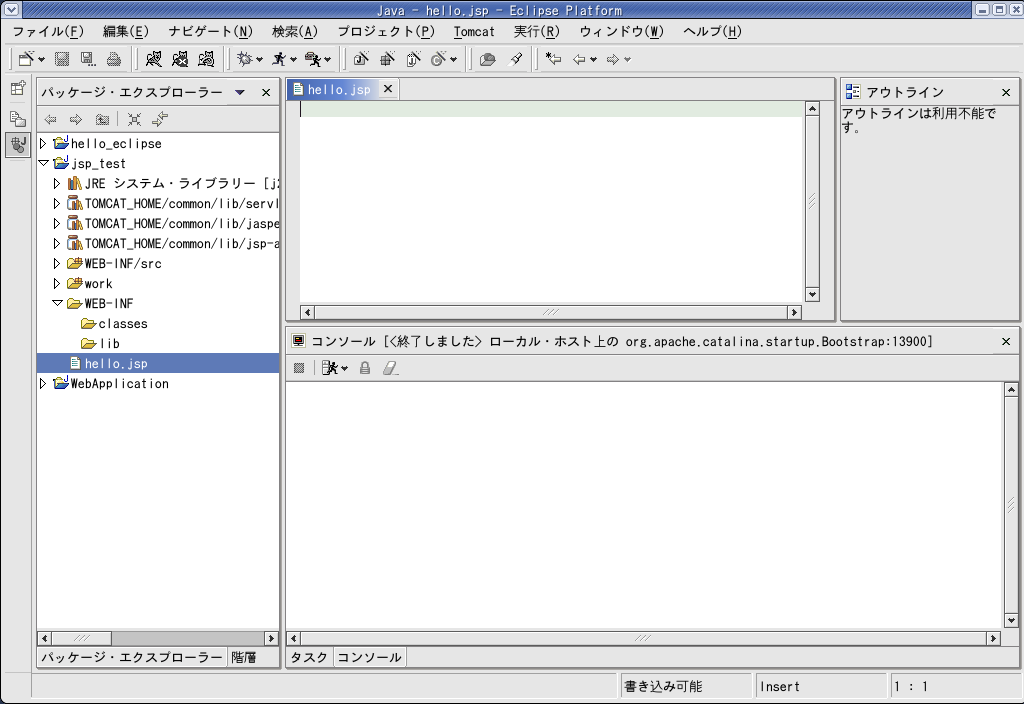Viewport: 1024px width, 704px height.
Task: Select the Java perspective icon in left bar
Action: 18,145
